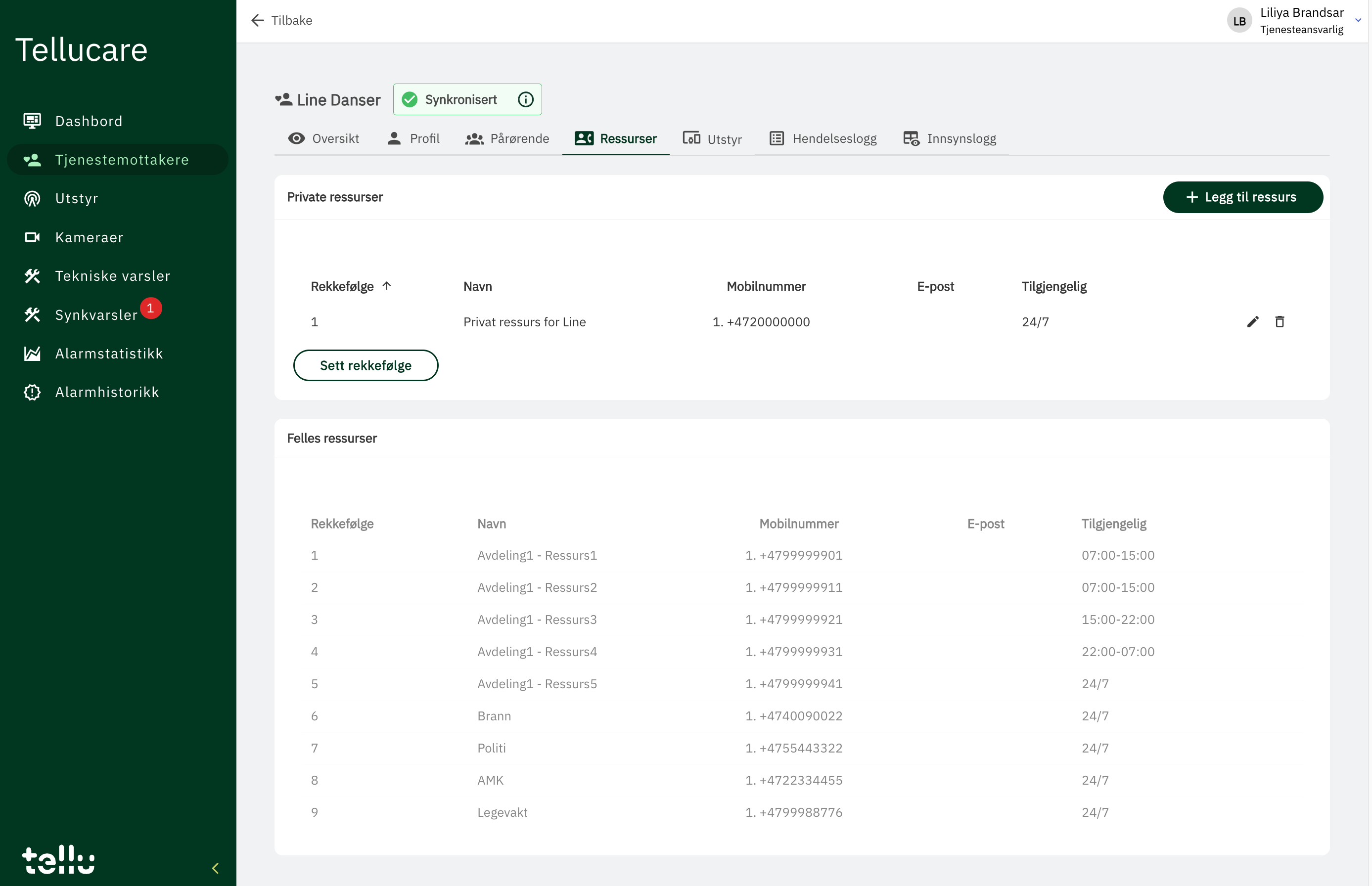Viewport: 1372px width, 886px height.
Task: Click the Politi resource row
Action: coord(802,748)
